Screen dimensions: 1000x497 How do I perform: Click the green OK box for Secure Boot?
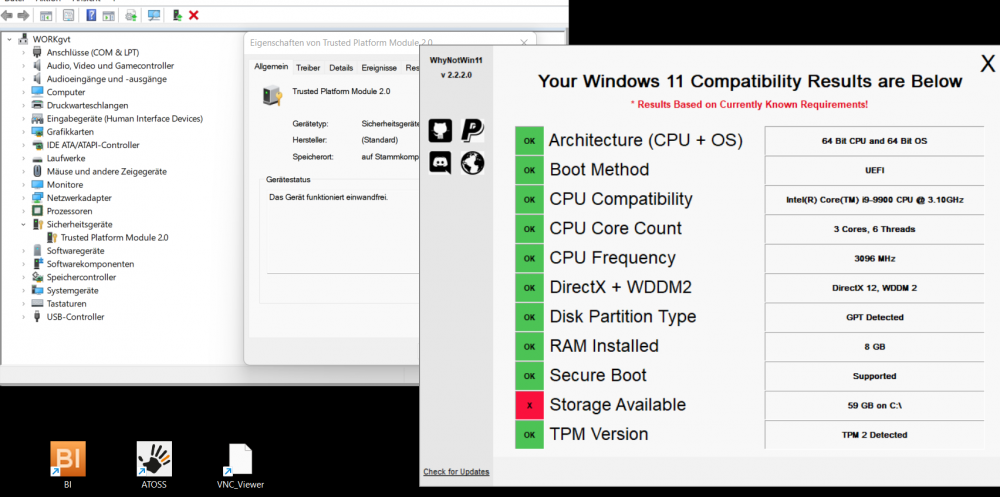529,375
